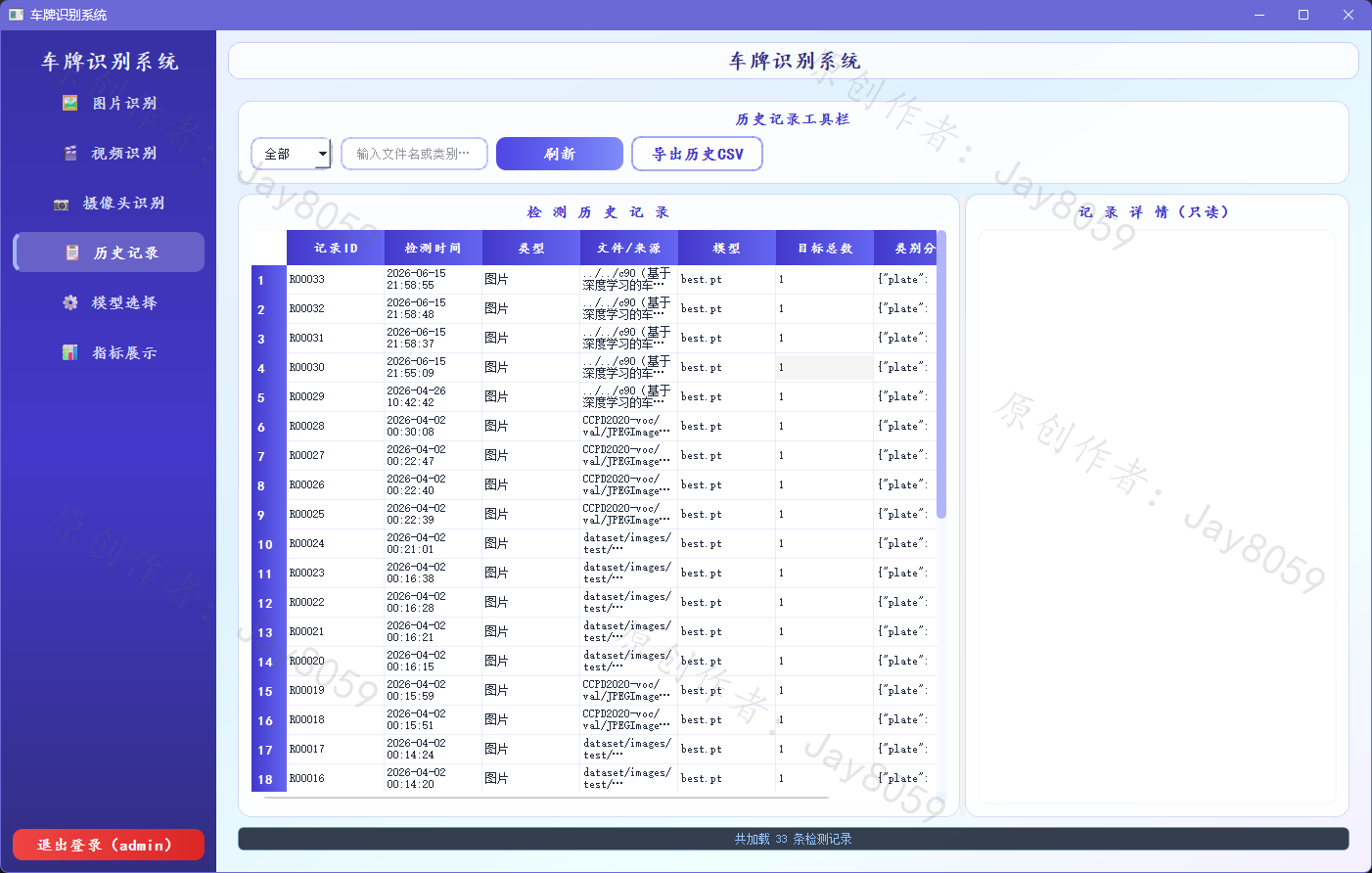The image size is (1372, 873).
Task: Click timestamp 2026-04-26 10:42:42
Action: [x=434, y=397]
